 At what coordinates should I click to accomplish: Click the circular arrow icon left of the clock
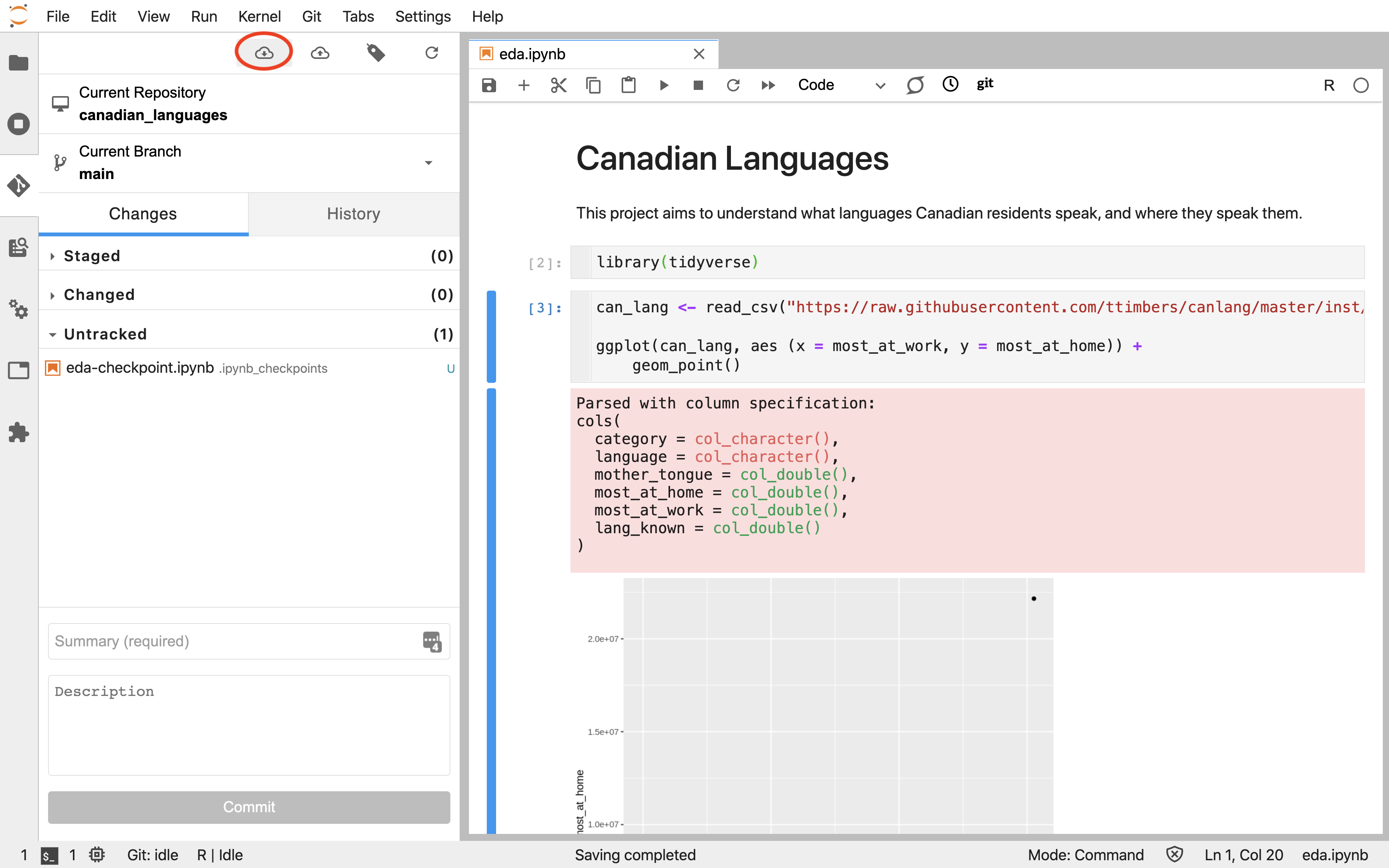click(x=915, y=85)
